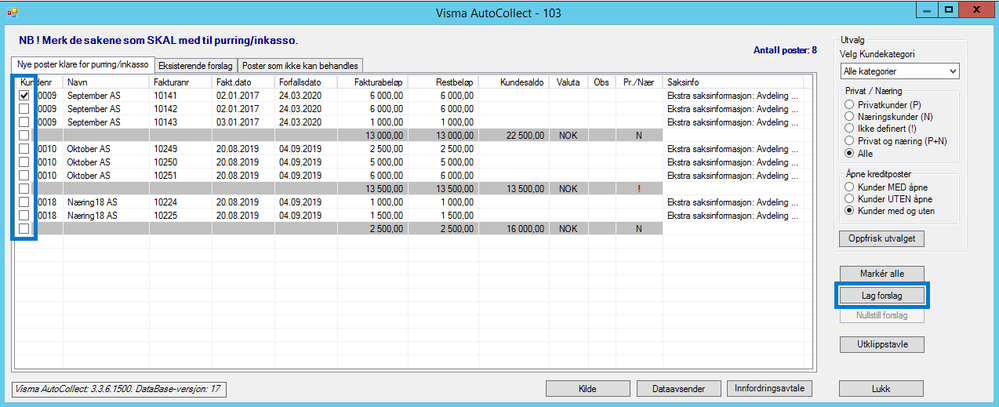The image size is (999, 407).
Task: Click the Pr./Nær column header
Action: tap(638, 82)
